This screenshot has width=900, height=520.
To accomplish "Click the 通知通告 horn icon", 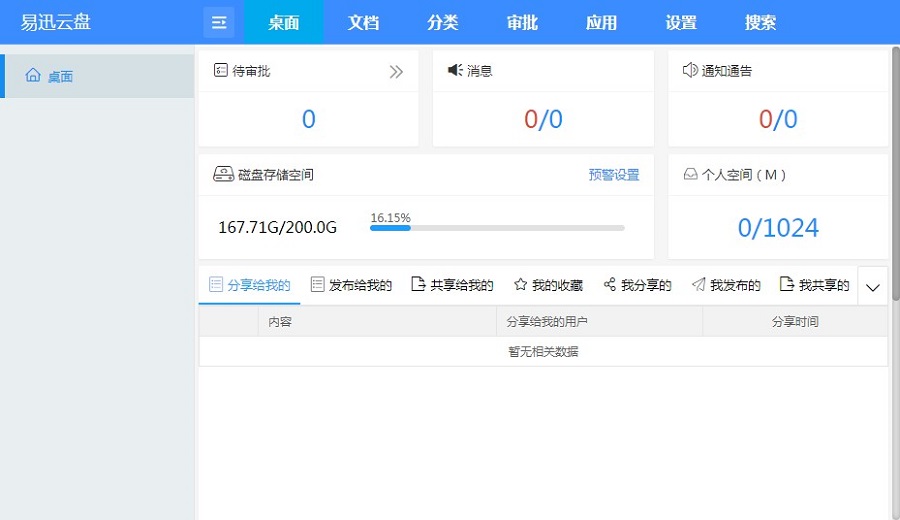I will pyautogui.click(x=690, y=70).
